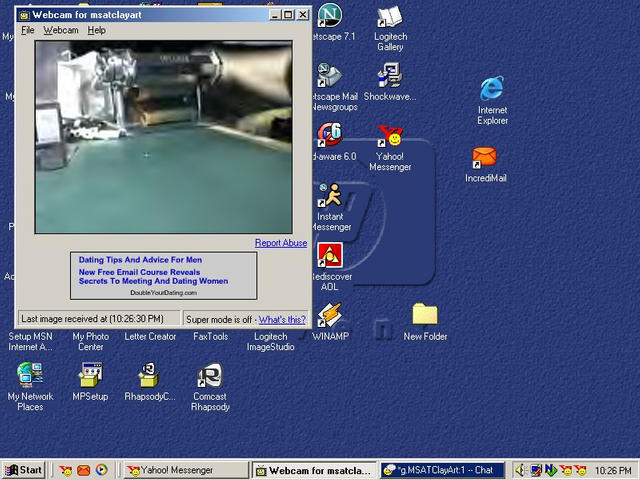Image resolution: width=640 pixels, height=480 pixels.
Task: Click the FaxTools label
Action: coord(210,337)
